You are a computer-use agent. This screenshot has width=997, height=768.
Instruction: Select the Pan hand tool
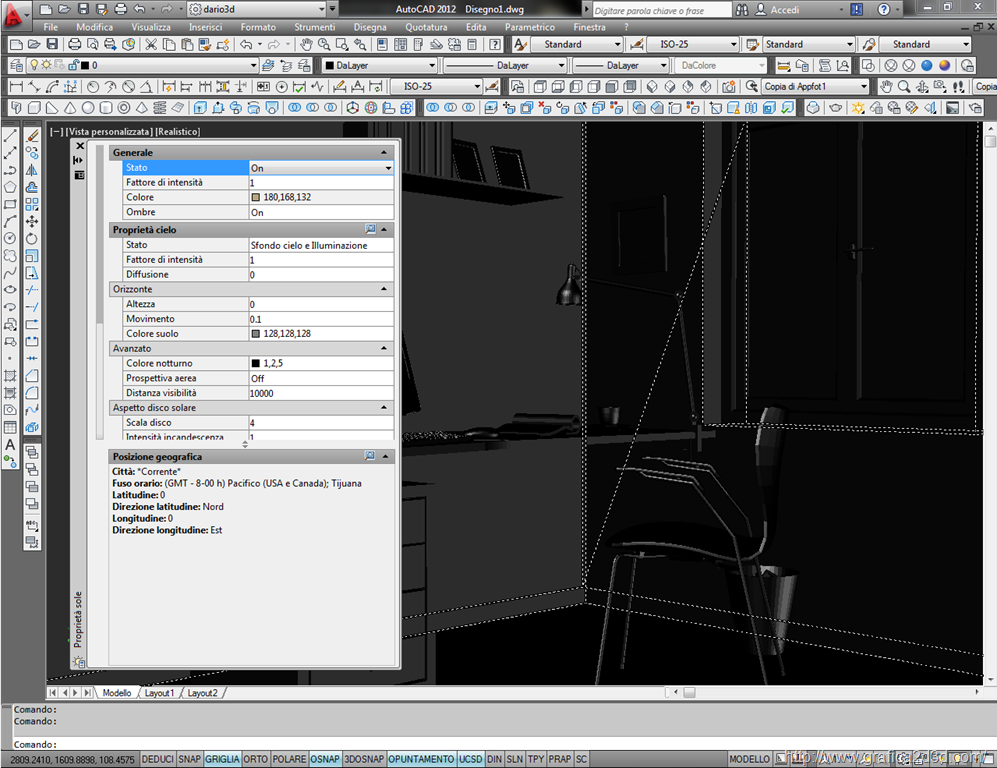[x=306, y=45]
